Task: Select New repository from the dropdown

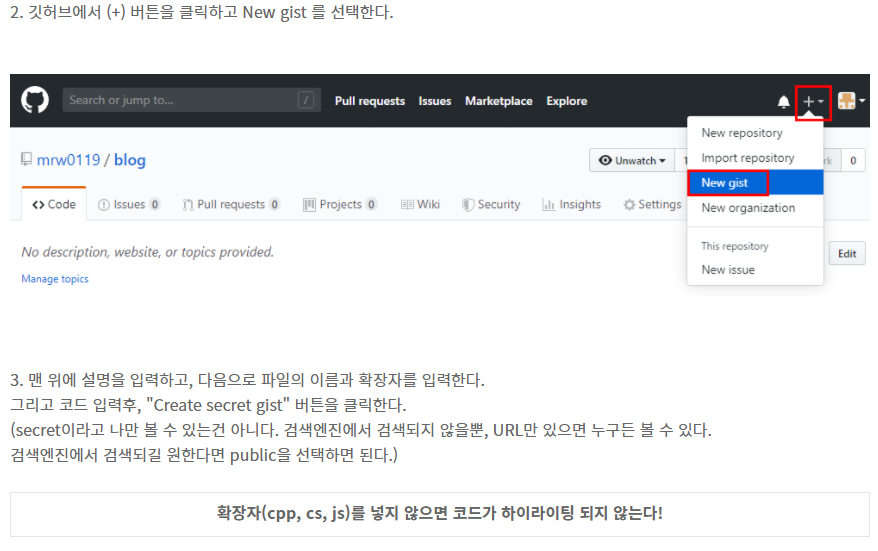Action: pyautogui.click(x=755, y=133)
